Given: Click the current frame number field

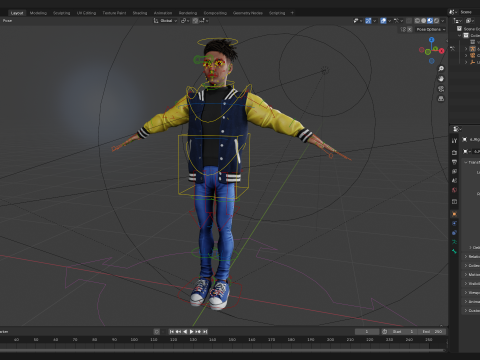Looking at the screenshot, I should 367,332.
